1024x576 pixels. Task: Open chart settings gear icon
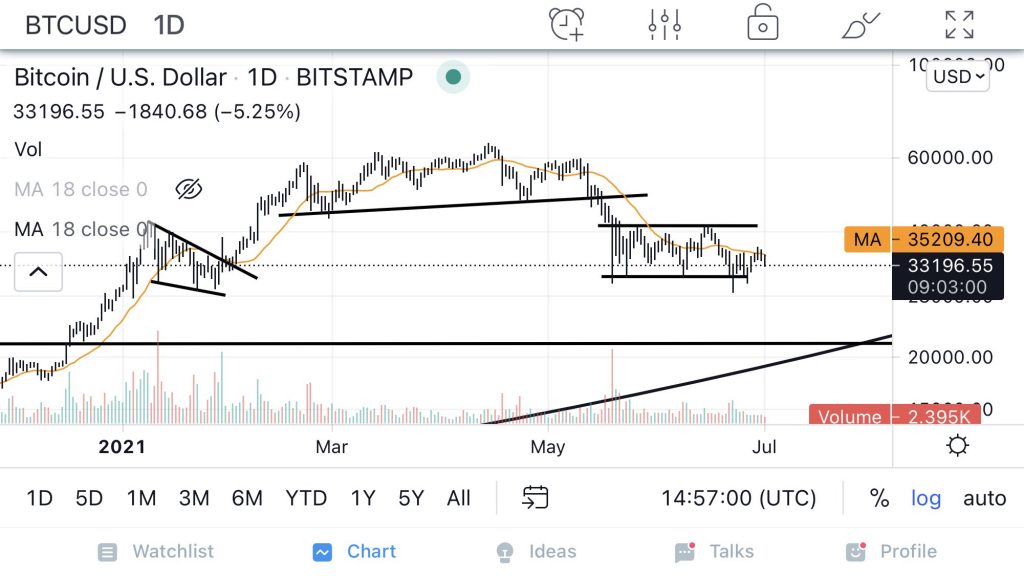pyautogui.click(x=957, y=446)
